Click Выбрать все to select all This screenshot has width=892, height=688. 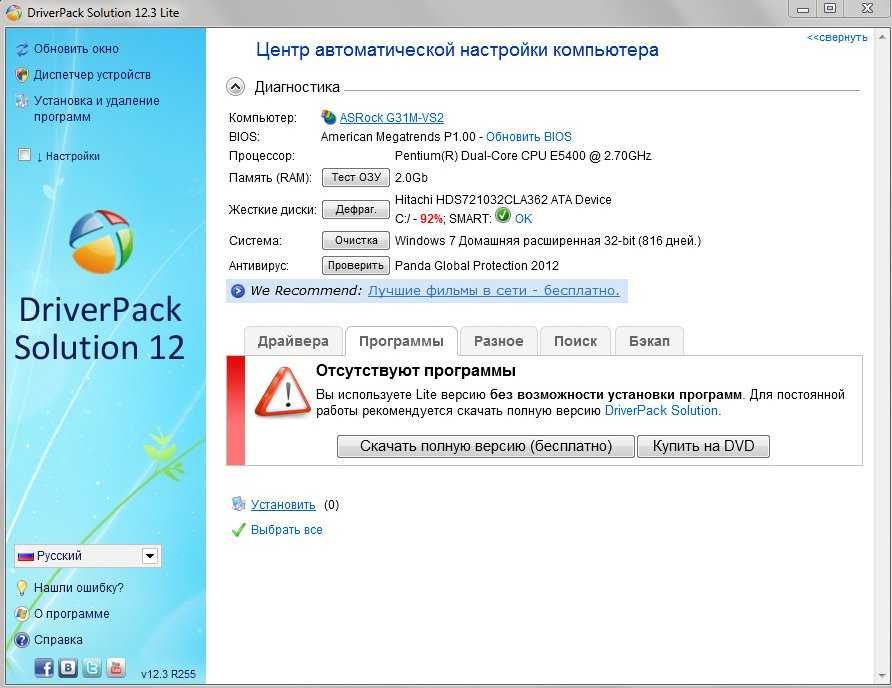pyautogui.click(x=286, y=530)
